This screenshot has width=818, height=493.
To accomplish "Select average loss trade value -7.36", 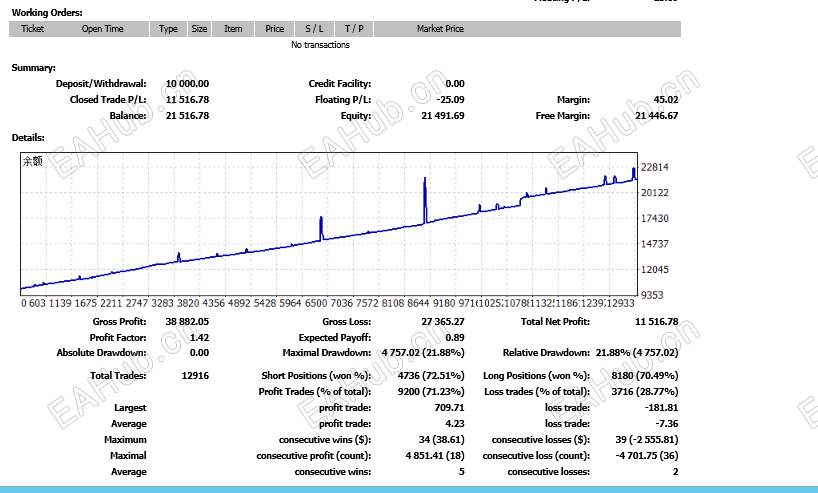I will click(x=667, y=424).
